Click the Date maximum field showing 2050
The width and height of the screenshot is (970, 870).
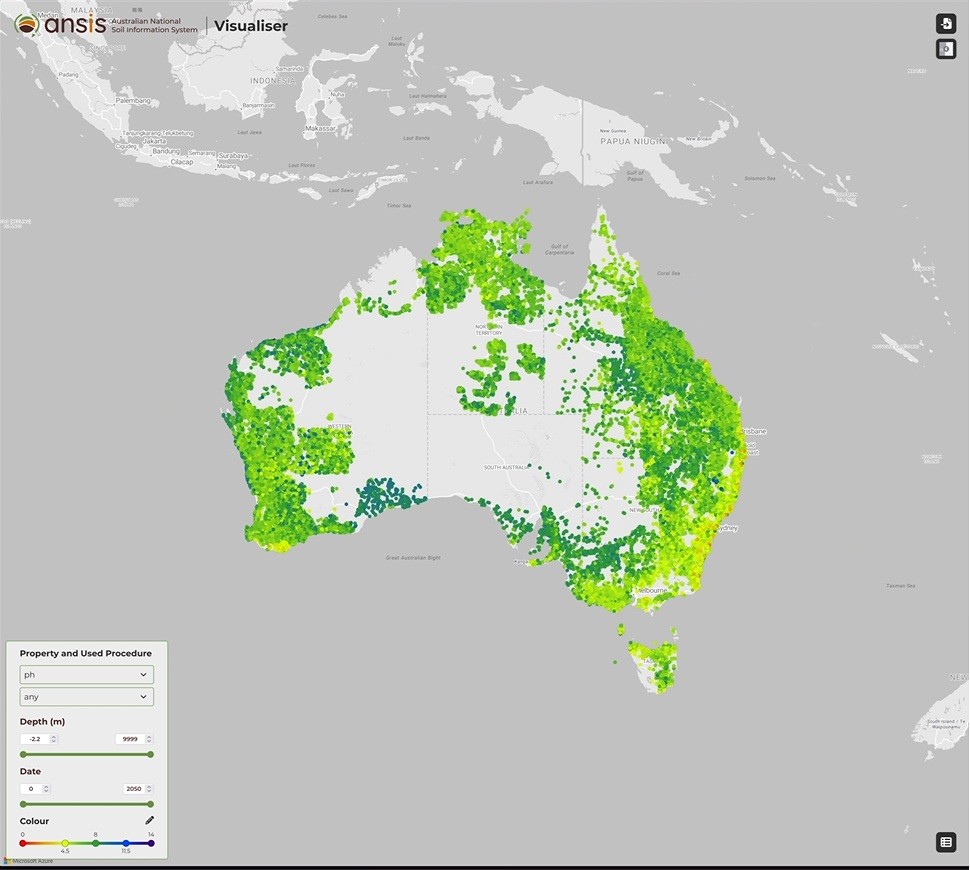tap(134, 789)
